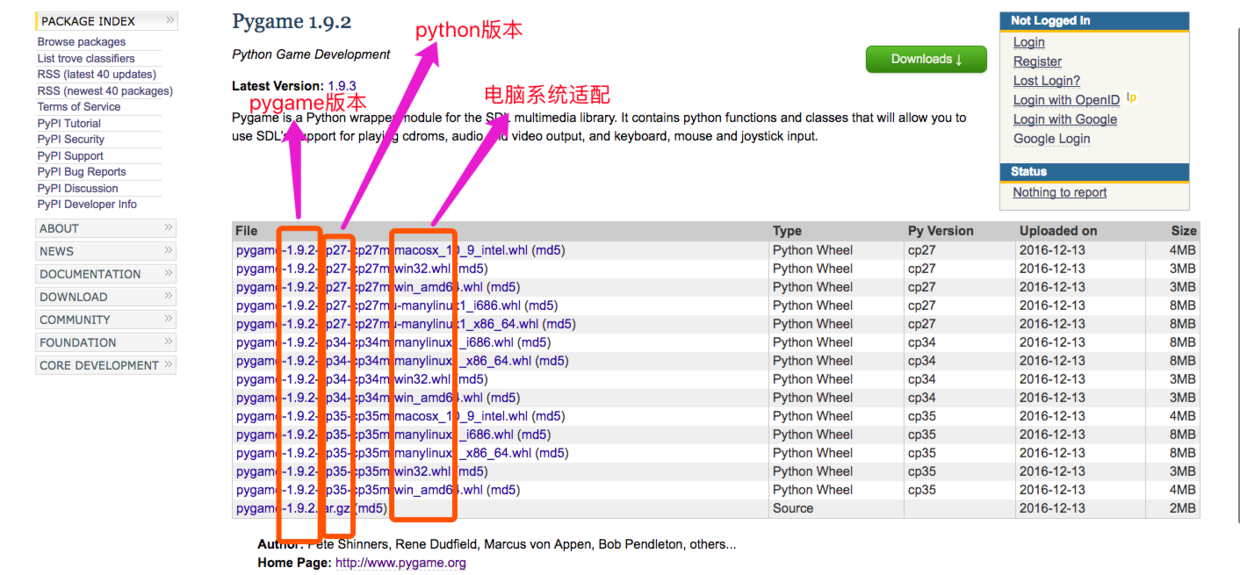Expand the COMMUNITY section chevron
The image size is (1240, 575).
[x=168, y=319]
